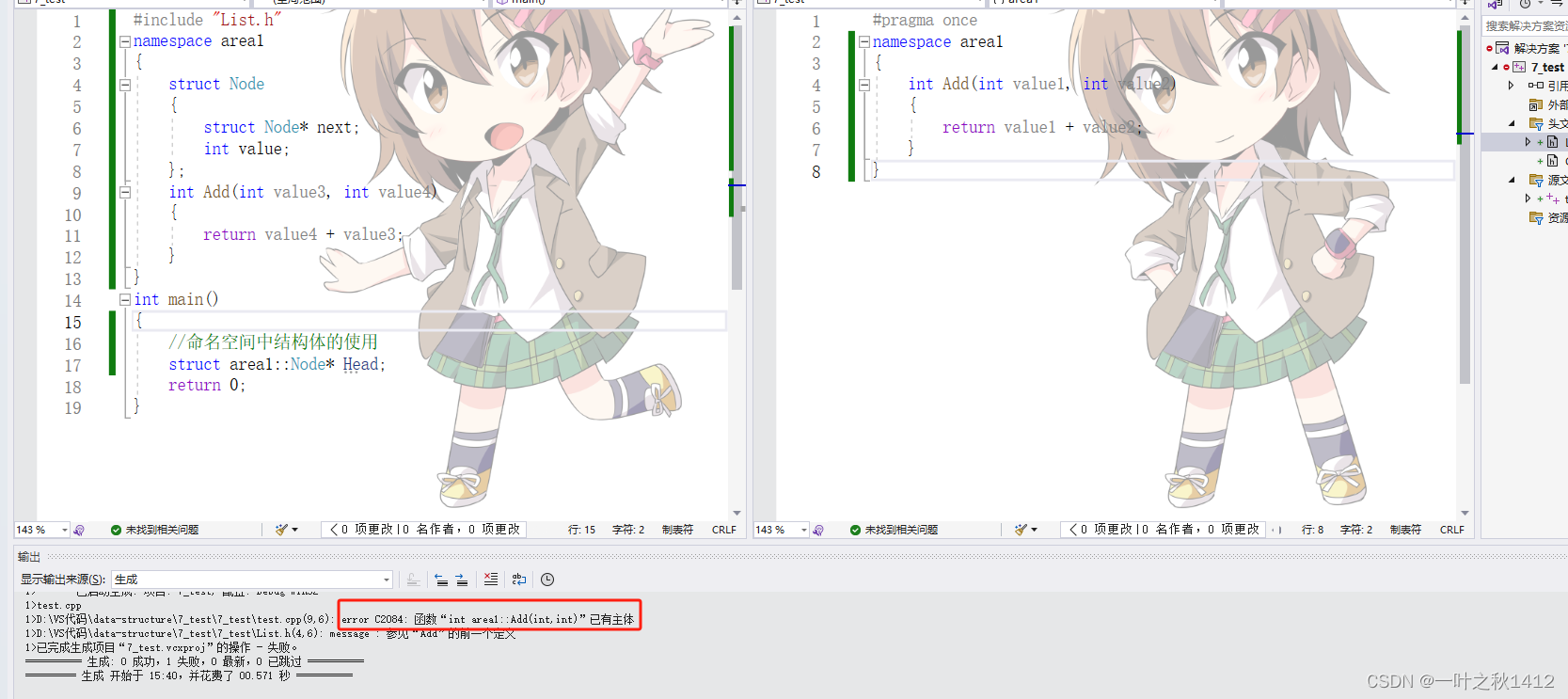Click the scroll-up arrow of right editor
This screenshot has height=699, width=1568.
click(1465, 18)
